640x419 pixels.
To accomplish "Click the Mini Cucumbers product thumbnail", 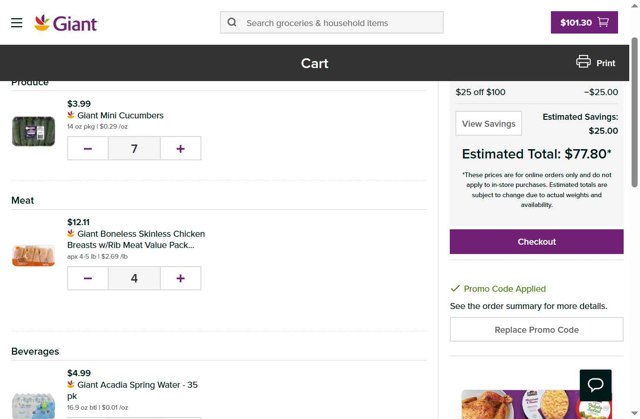I will tap(33, 131).
